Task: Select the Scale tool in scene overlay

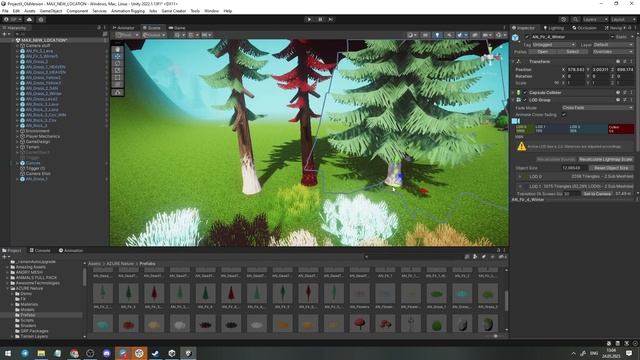Action: coord(118,70)
